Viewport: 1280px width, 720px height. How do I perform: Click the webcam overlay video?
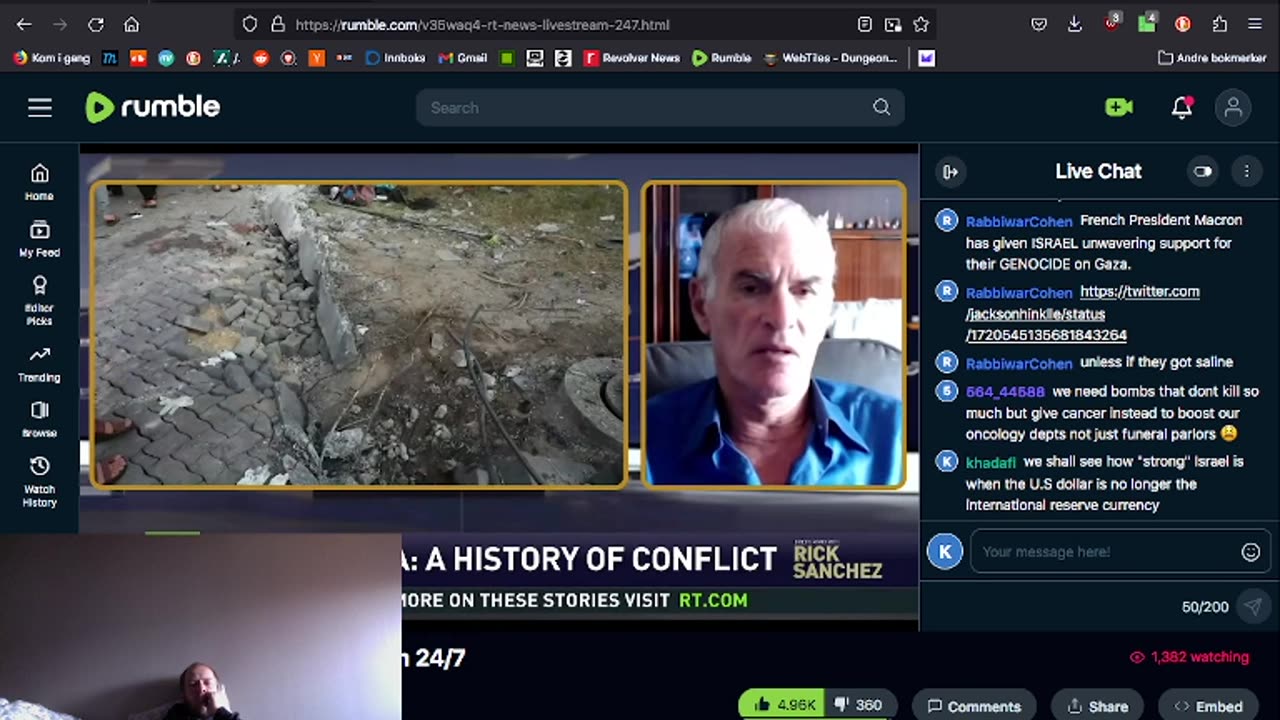point(200,626)
